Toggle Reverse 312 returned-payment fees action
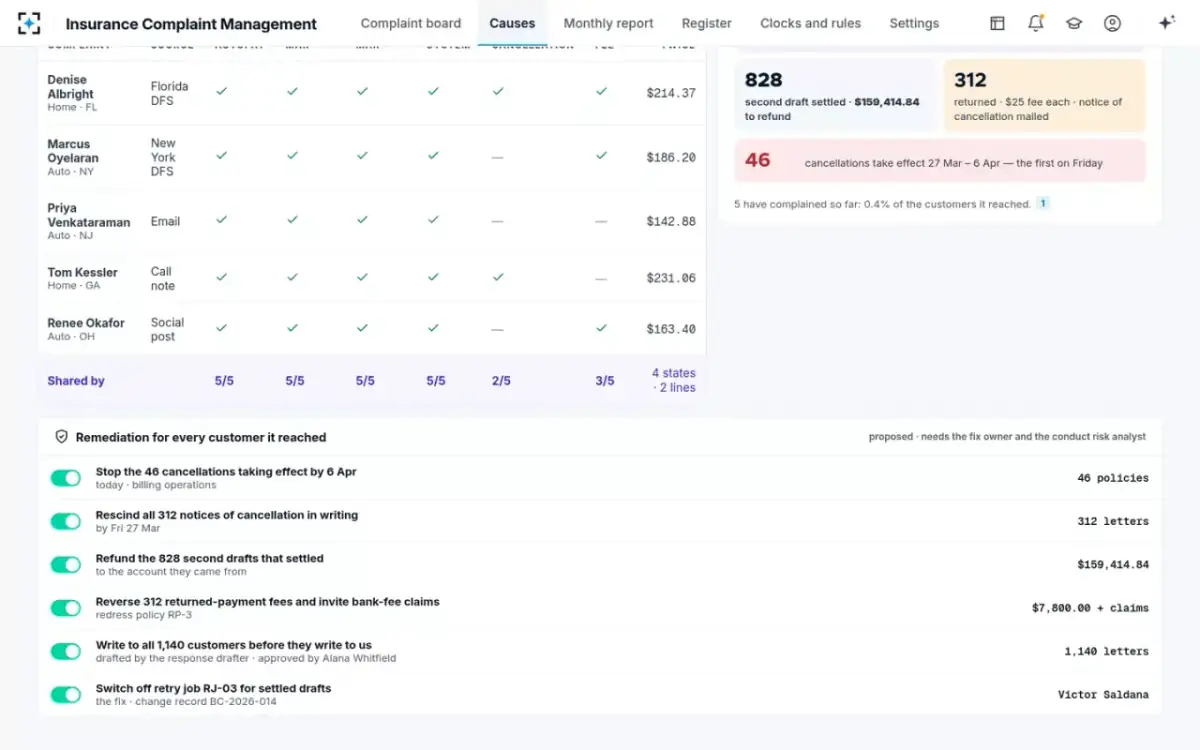Viewport: 1200px width, 750px height. point(66,608)
